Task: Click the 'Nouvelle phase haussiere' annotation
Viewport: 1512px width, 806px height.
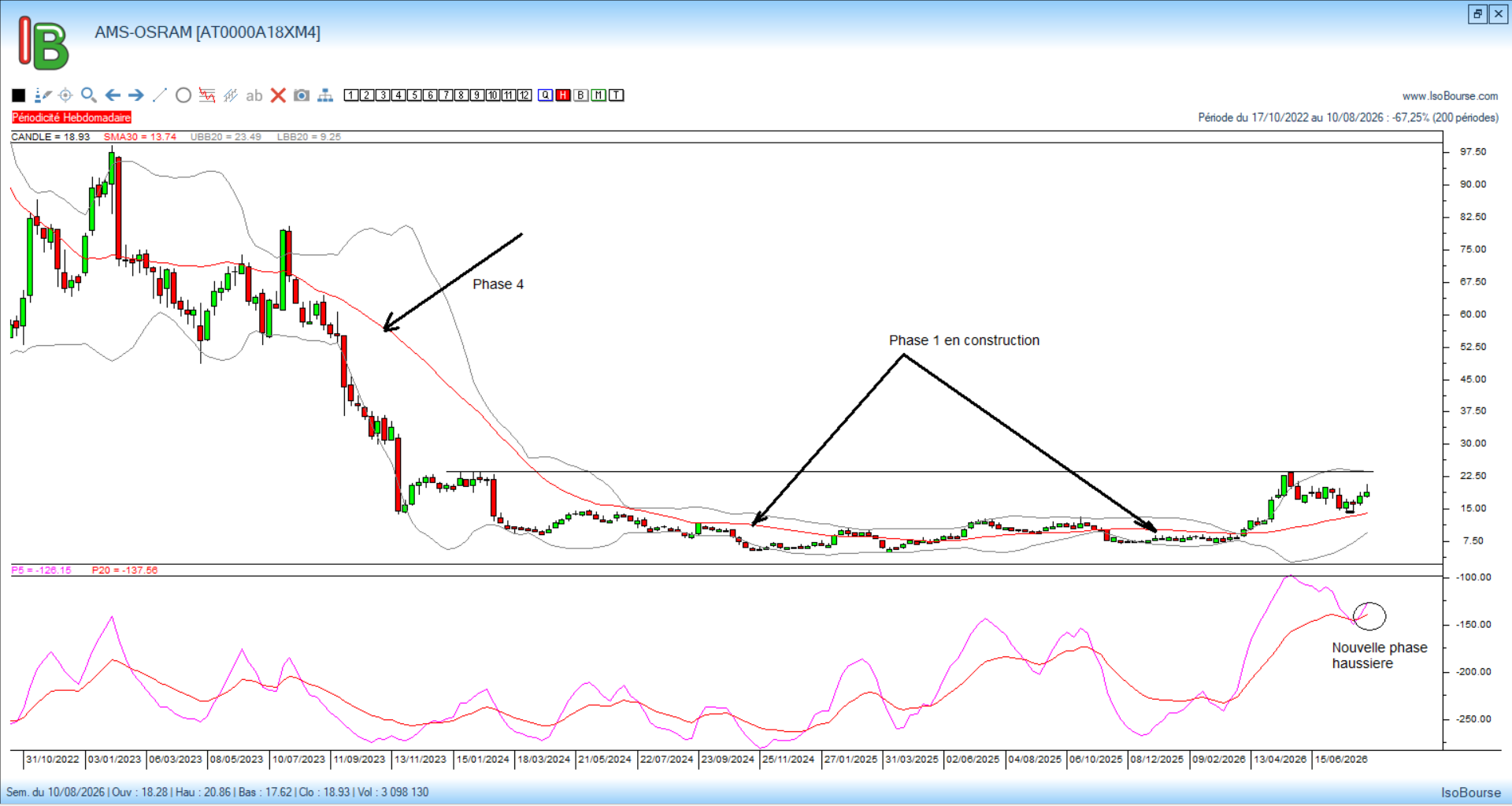Action: point(1380,656)
